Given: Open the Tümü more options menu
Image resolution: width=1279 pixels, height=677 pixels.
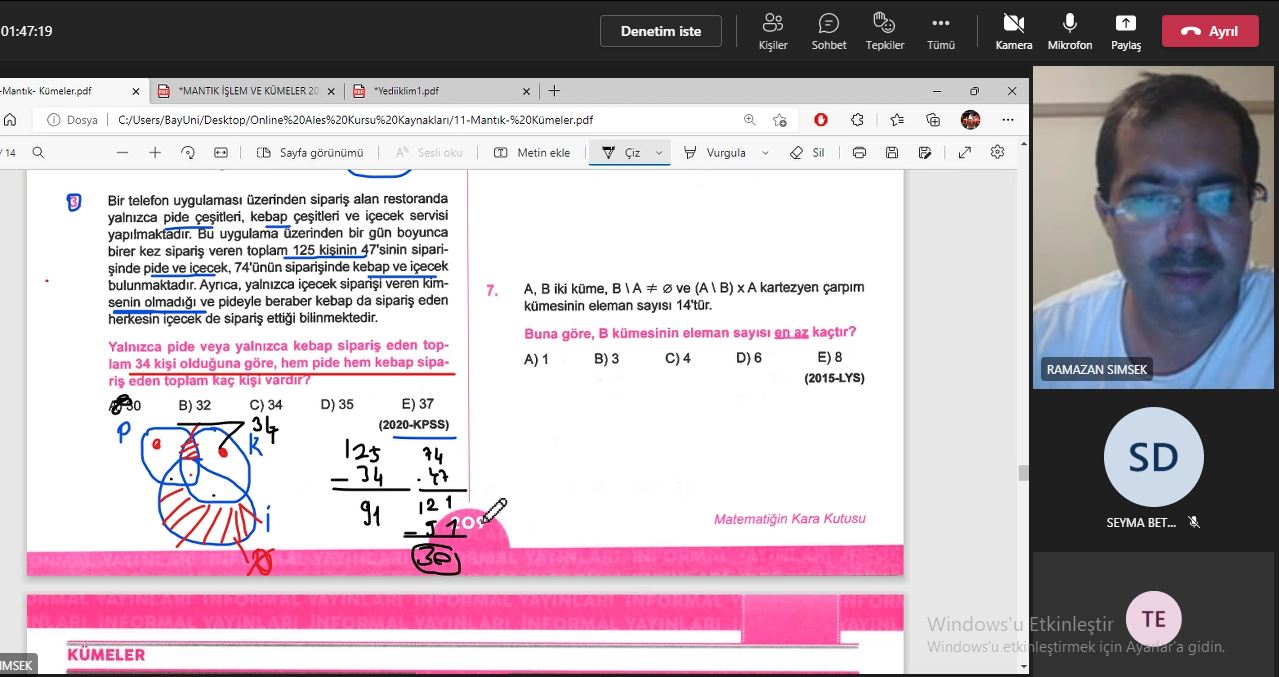Looking at the screenshot, I should click(941, 31).
